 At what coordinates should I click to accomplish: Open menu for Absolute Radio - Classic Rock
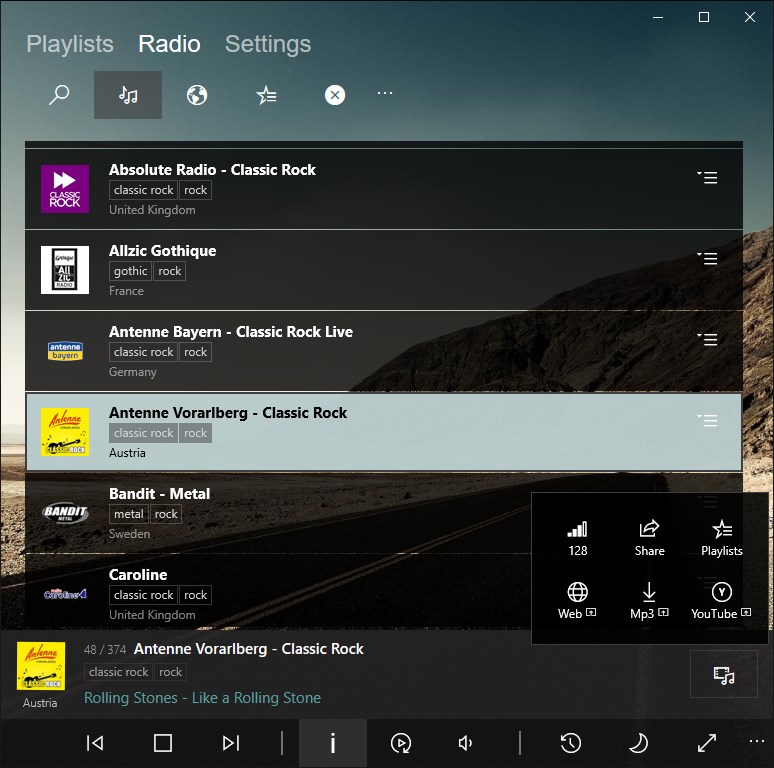tap(707, 177)
